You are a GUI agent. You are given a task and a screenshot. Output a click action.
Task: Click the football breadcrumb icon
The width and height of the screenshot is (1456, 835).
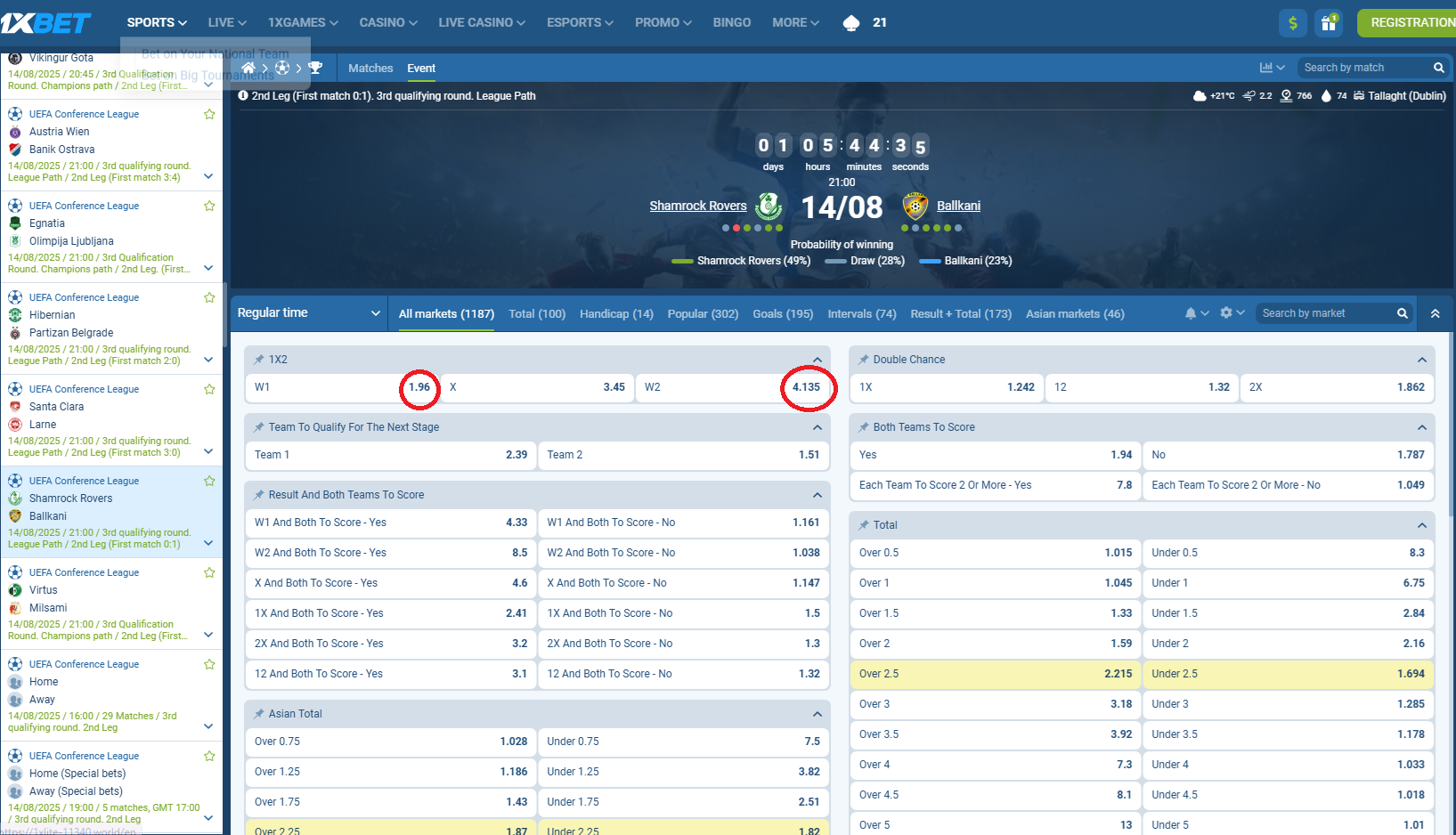[x=282, y=68]
